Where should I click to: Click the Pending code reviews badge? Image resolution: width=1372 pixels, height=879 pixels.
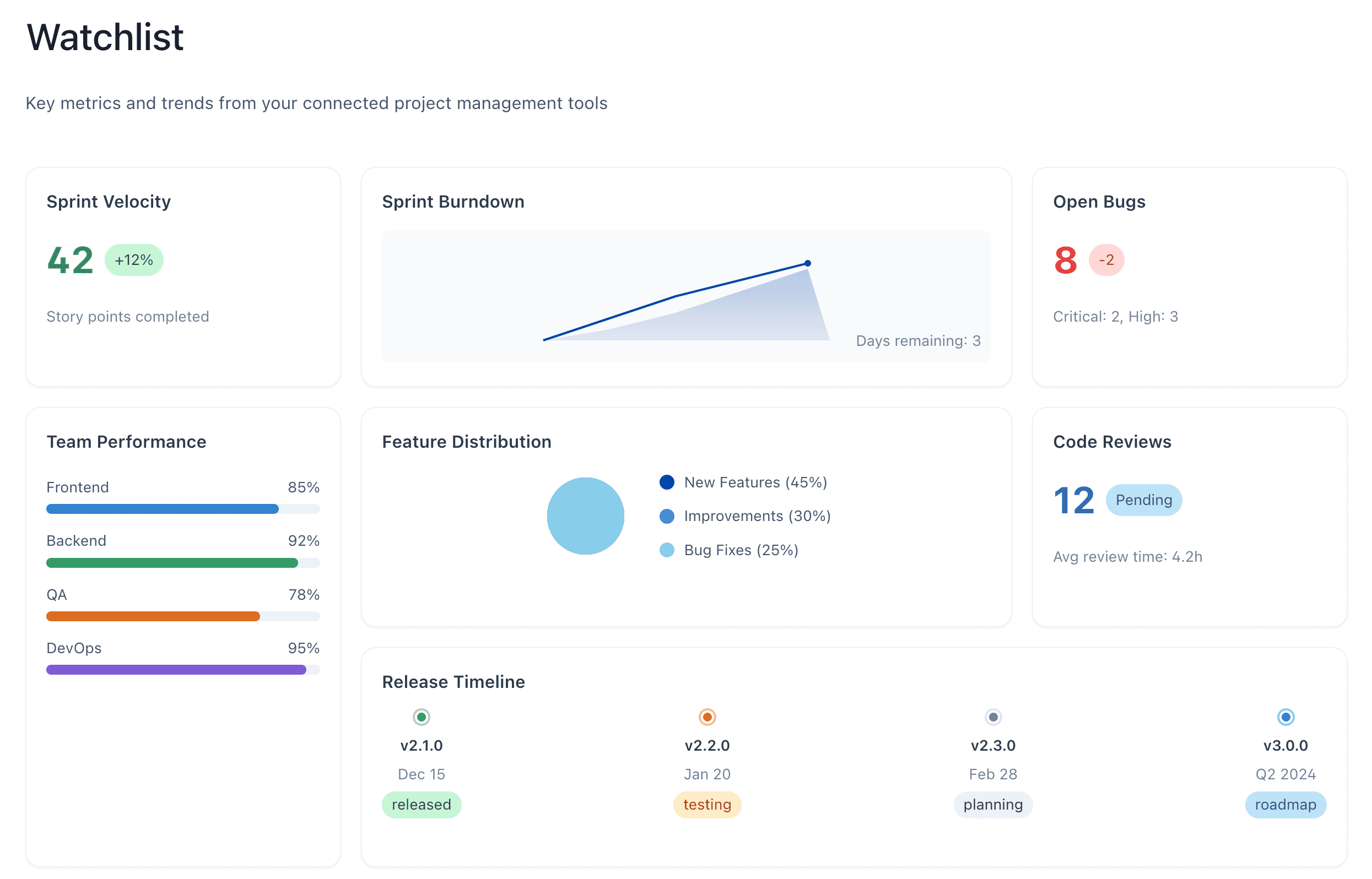1144,500
